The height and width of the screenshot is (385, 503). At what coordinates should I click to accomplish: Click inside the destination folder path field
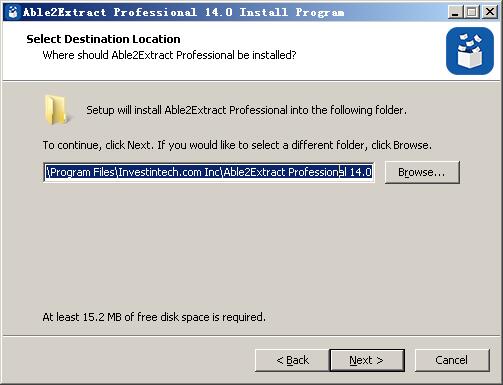(x=208, y=172)
